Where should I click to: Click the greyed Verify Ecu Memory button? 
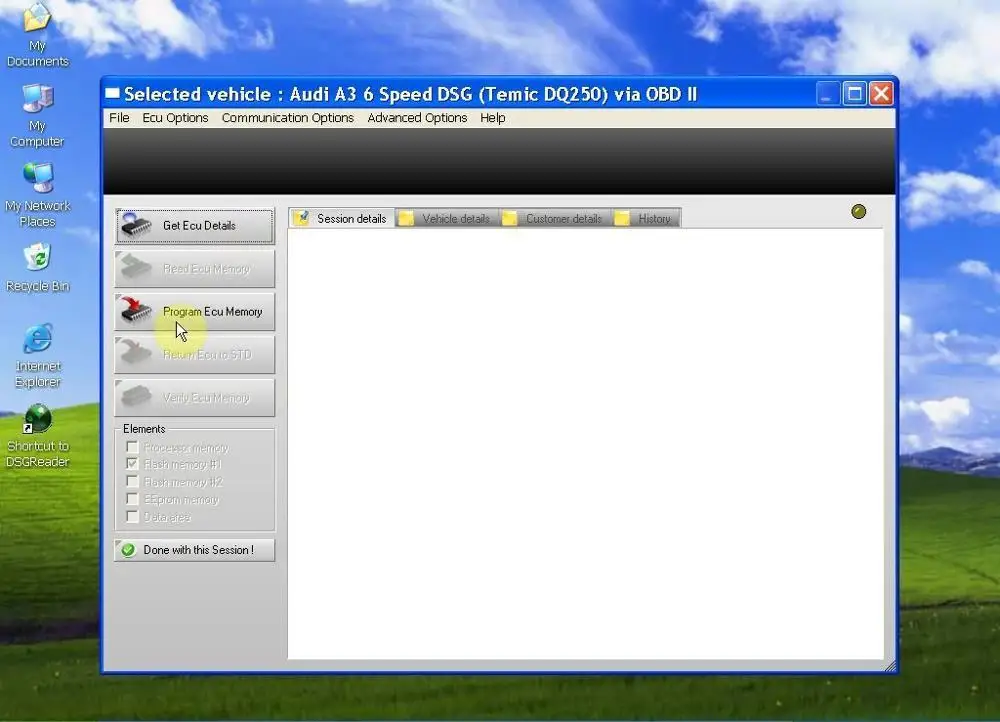(195, 397)
